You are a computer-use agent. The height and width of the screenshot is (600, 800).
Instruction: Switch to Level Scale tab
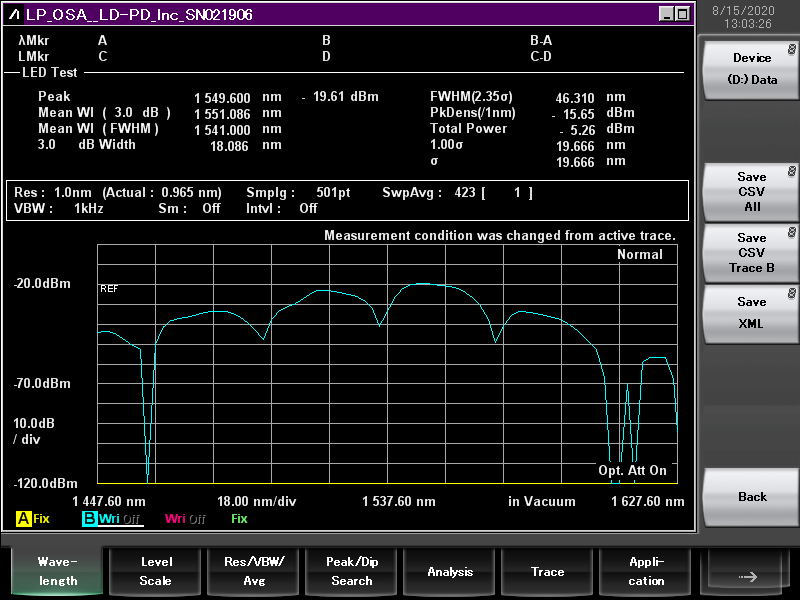pyautogui.click(x=155, y=571)
